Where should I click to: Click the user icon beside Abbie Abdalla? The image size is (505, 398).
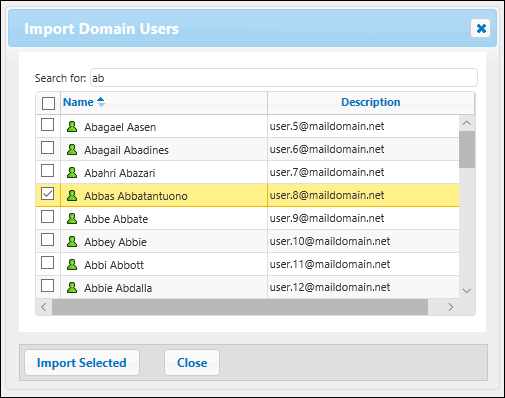click(x=72, y=288)
